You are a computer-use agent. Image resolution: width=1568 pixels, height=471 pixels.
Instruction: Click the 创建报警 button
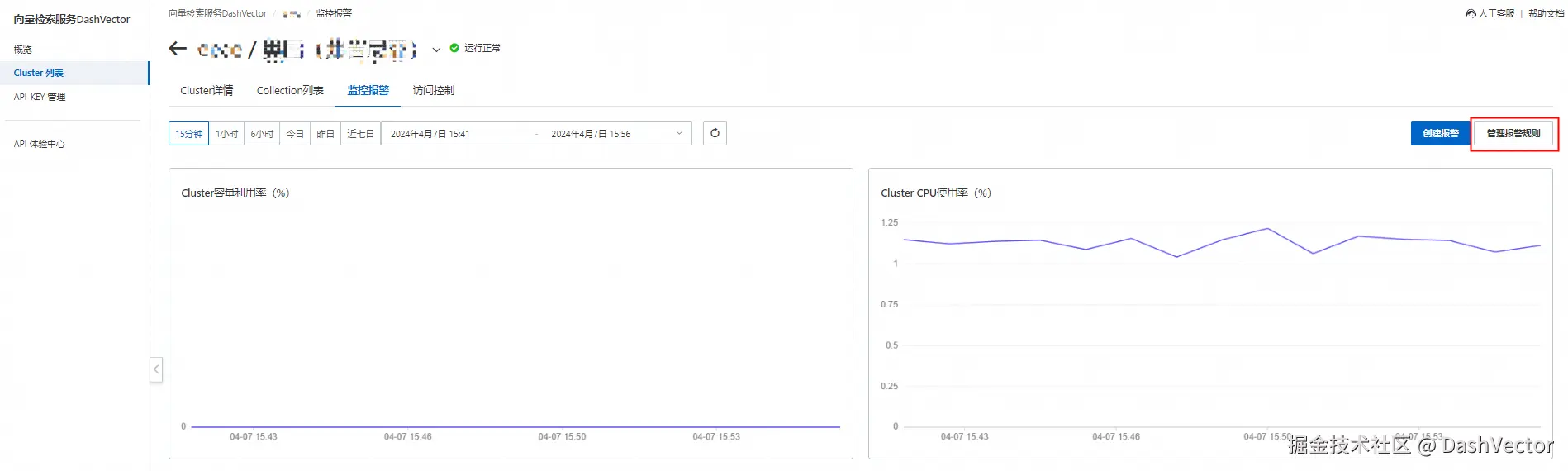[x=1441, y=133]
